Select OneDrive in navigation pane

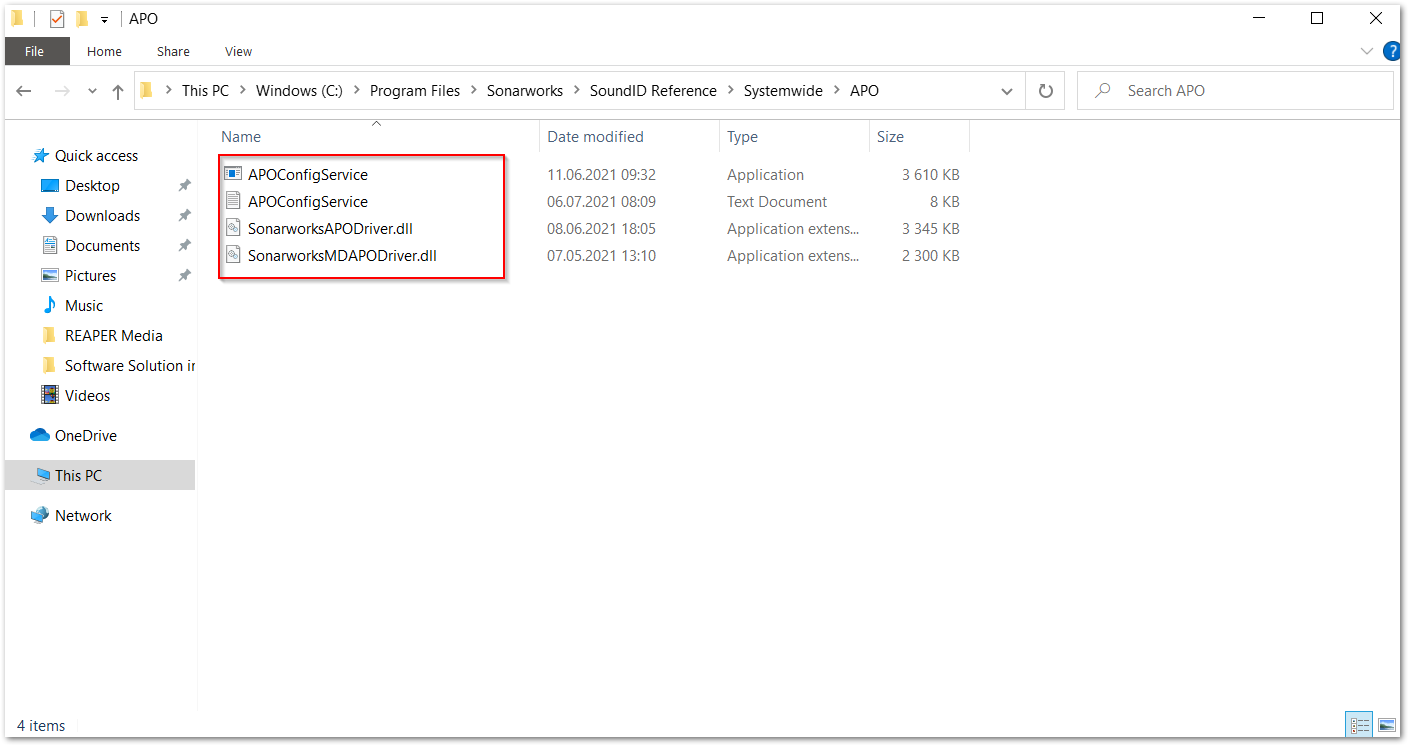coord(85,436)
